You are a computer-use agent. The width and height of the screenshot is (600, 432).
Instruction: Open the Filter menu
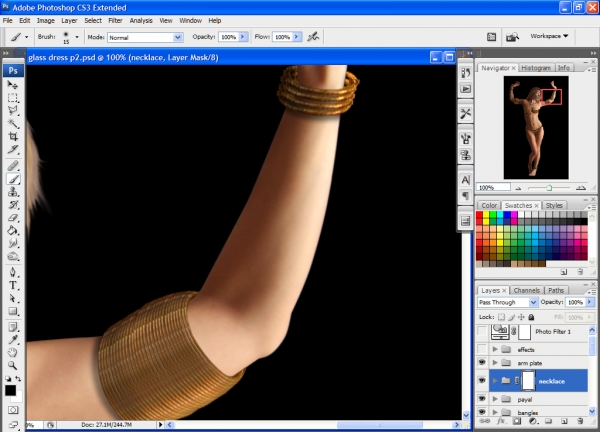(115, 21)
